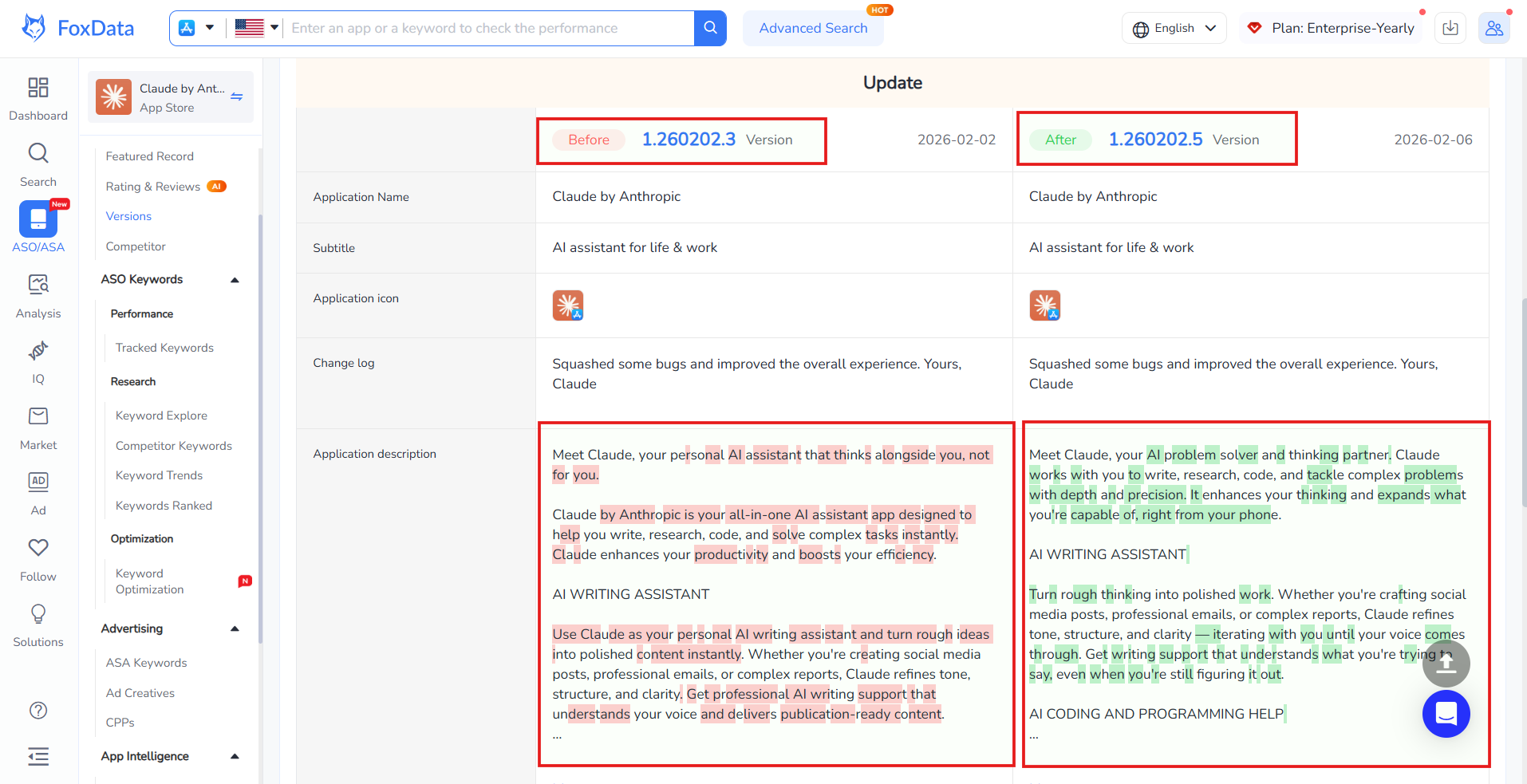Screen dimensions: 1527x784
Task: Open the Market sidebar icon
Action: (37, 416)
